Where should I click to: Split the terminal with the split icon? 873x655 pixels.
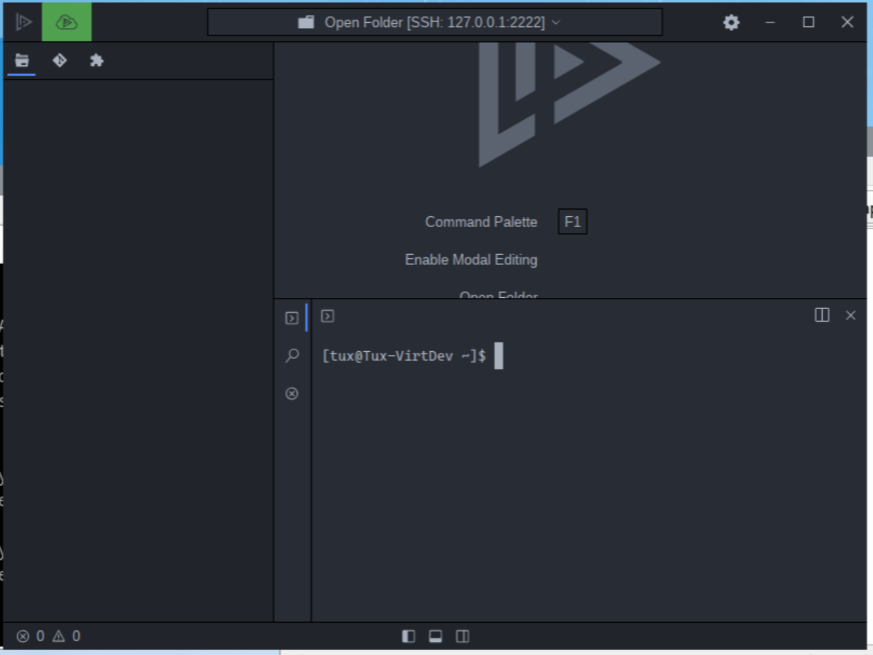[x=822, y=315]
